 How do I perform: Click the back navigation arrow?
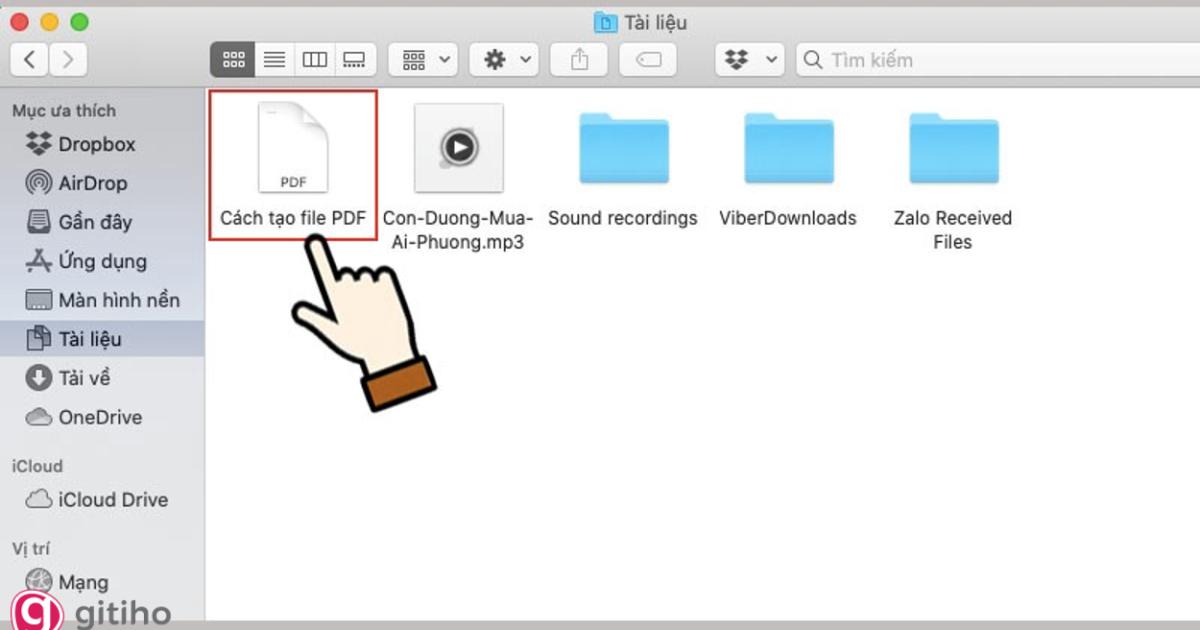(x=30, y=59)
